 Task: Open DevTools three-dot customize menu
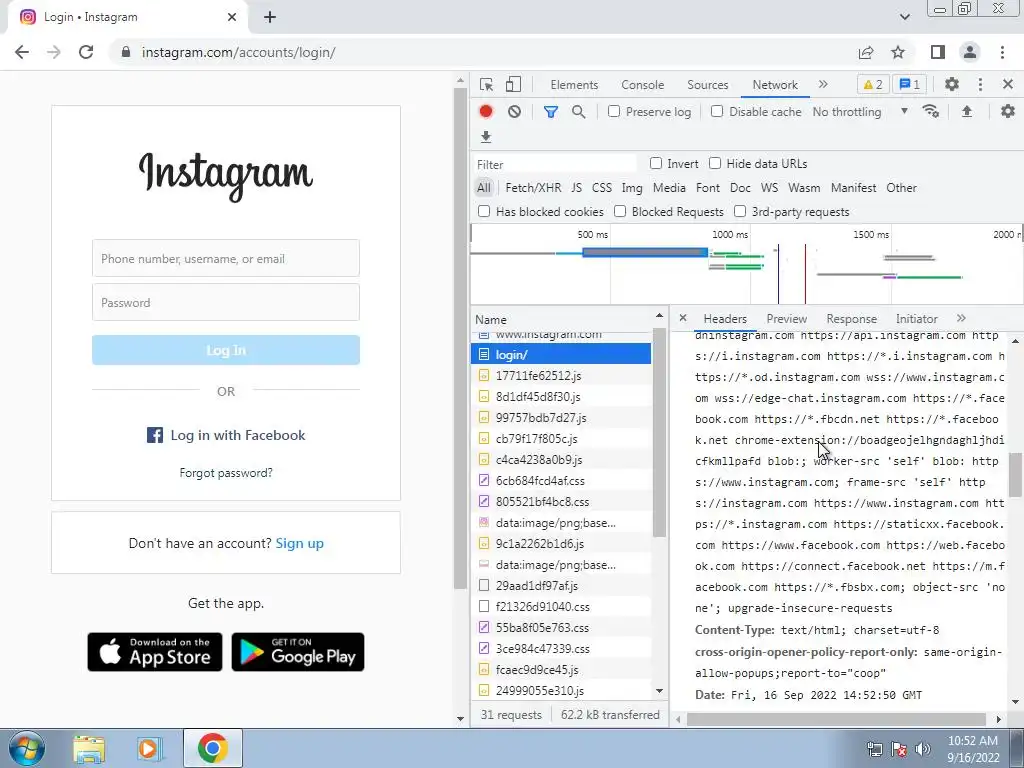[x=980, y=84]
